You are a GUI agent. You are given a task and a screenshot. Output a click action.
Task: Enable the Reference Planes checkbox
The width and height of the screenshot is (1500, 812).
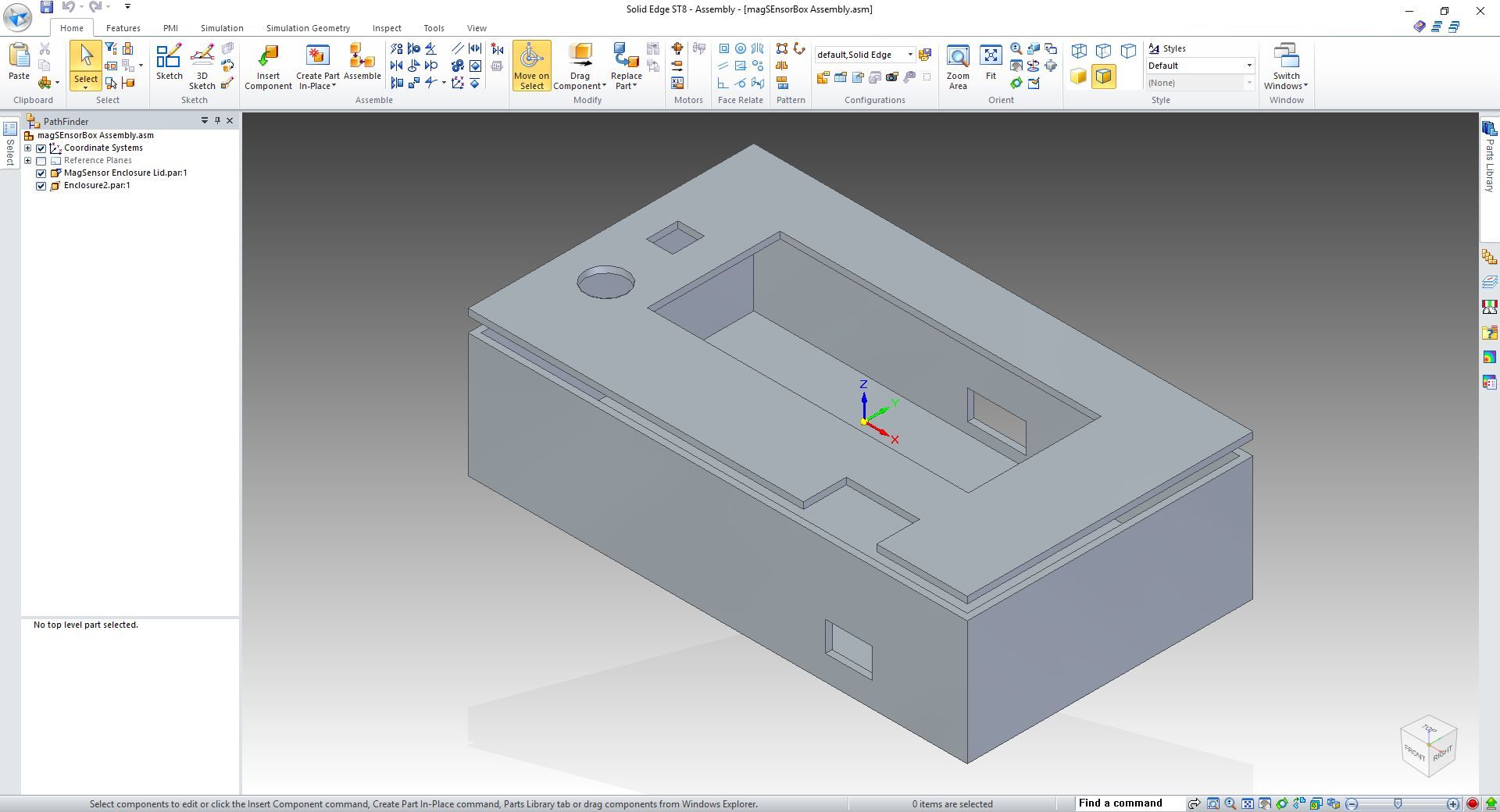[41, 161]
